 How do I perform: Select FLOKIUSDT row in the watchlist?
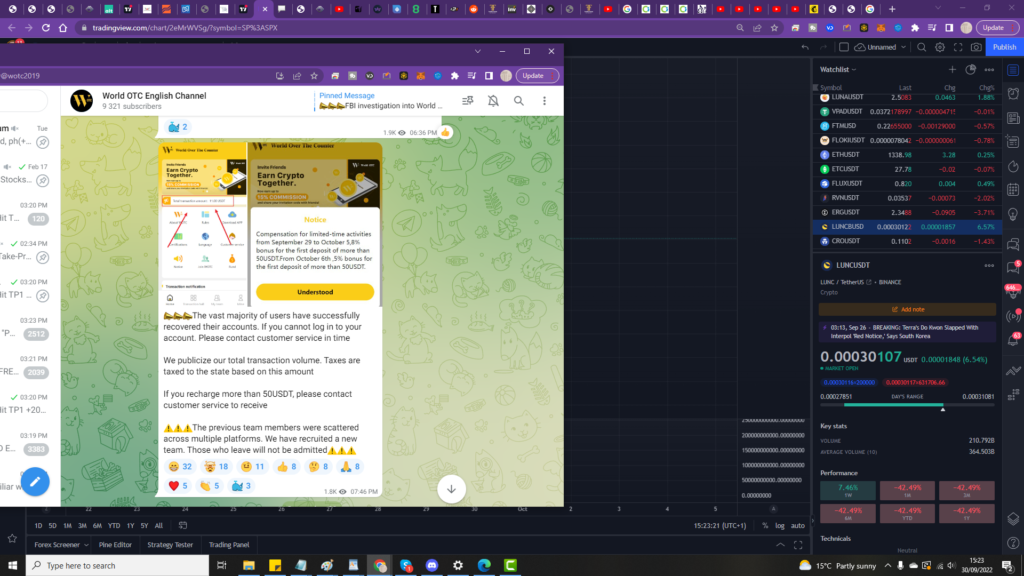[x=908, y=140]
